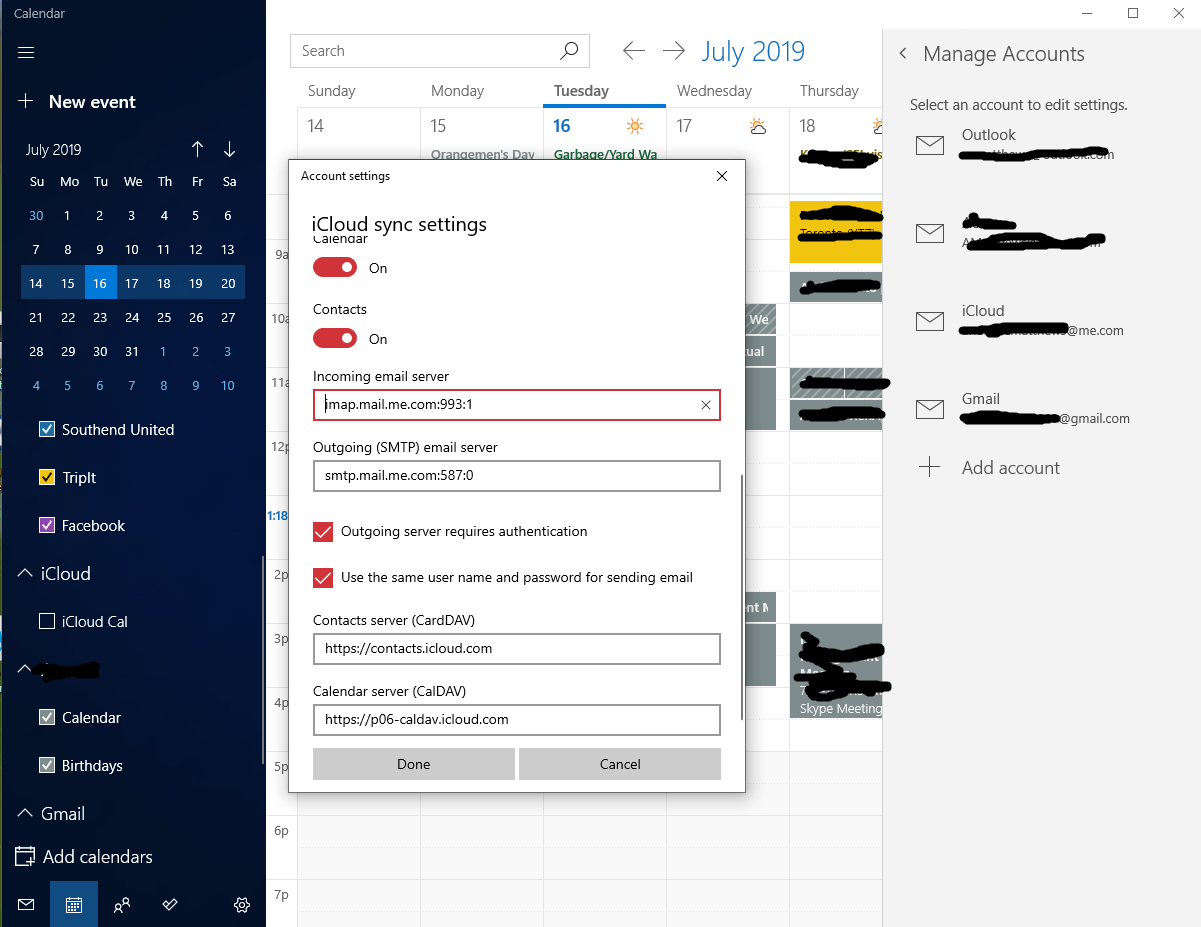Image resolution: width=1201 pixels, height=927 pixels.
Task: Turn off the Calendar sync toggle
Action: coord(335,268)
